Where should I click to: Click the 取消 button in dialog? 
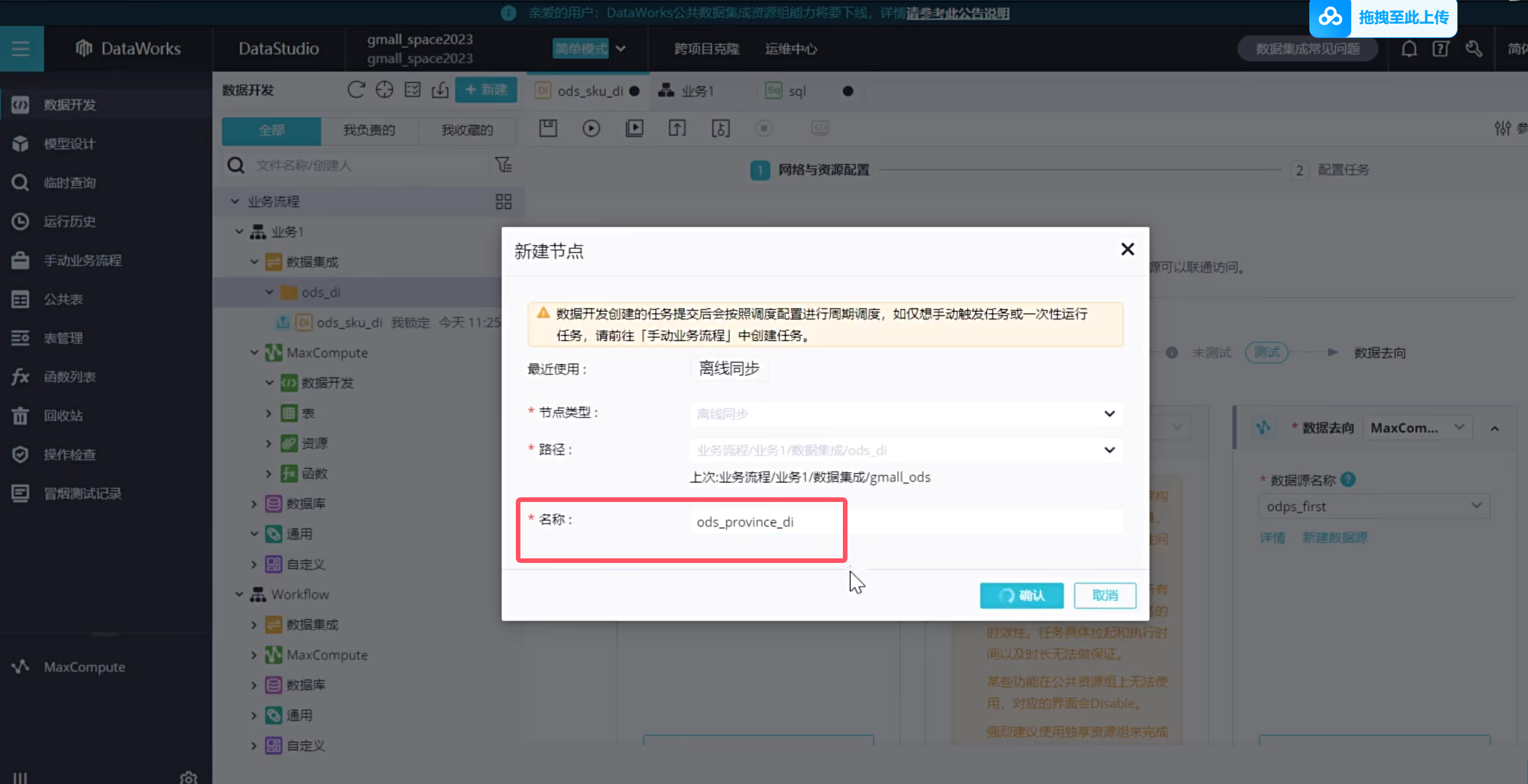pyautogui.click(x=1104, y=595)
